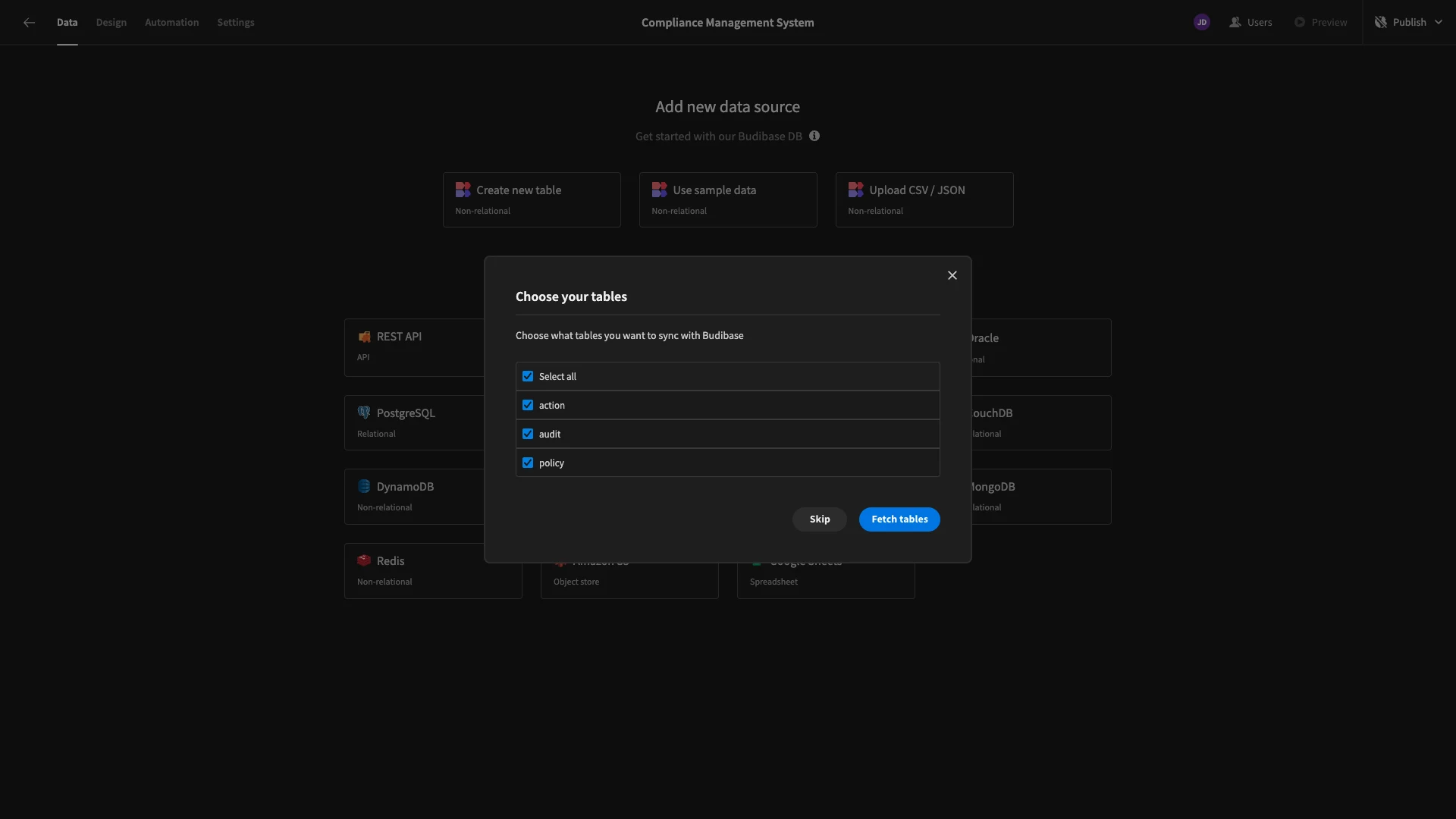Image resolution: width=1456 pixels, height=819 pixels.
Task: Click the JD user avatar
Action: pos(1201,22)
